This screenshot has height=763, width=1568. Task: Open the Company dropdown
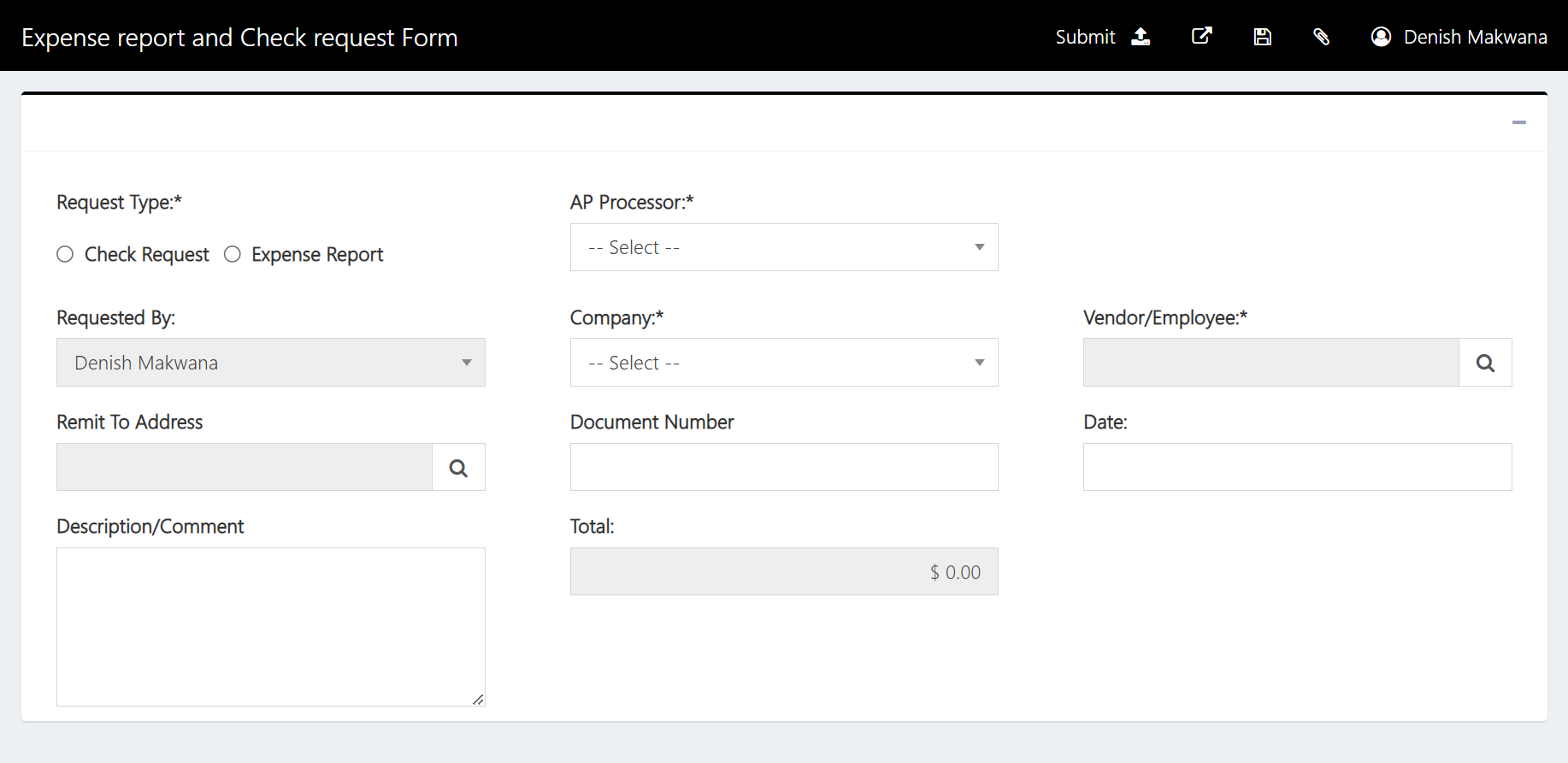[x=784, y=363]
